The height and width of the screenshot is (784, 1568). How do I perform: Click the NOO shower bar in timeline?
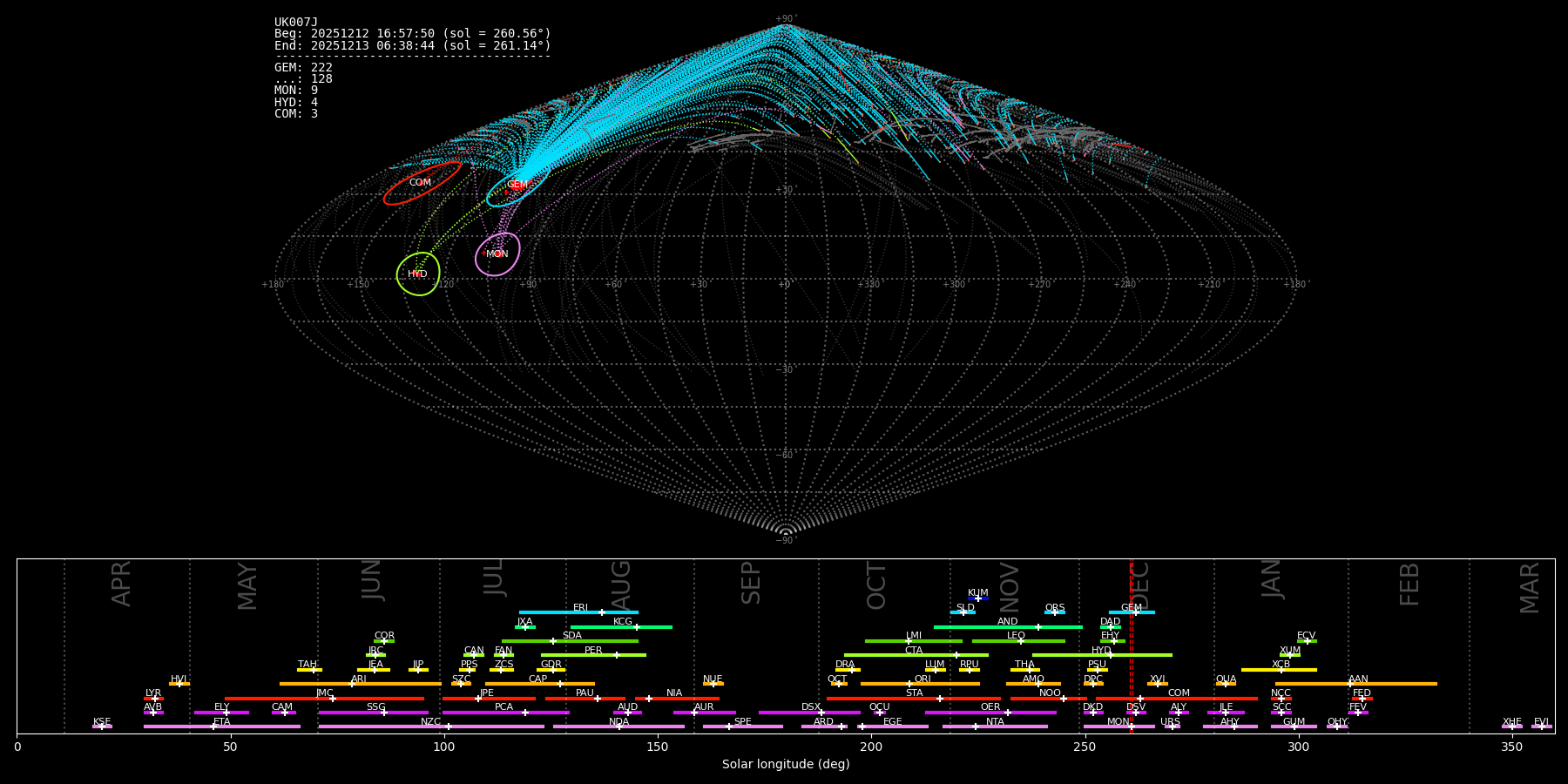[x=1049, y=699]
